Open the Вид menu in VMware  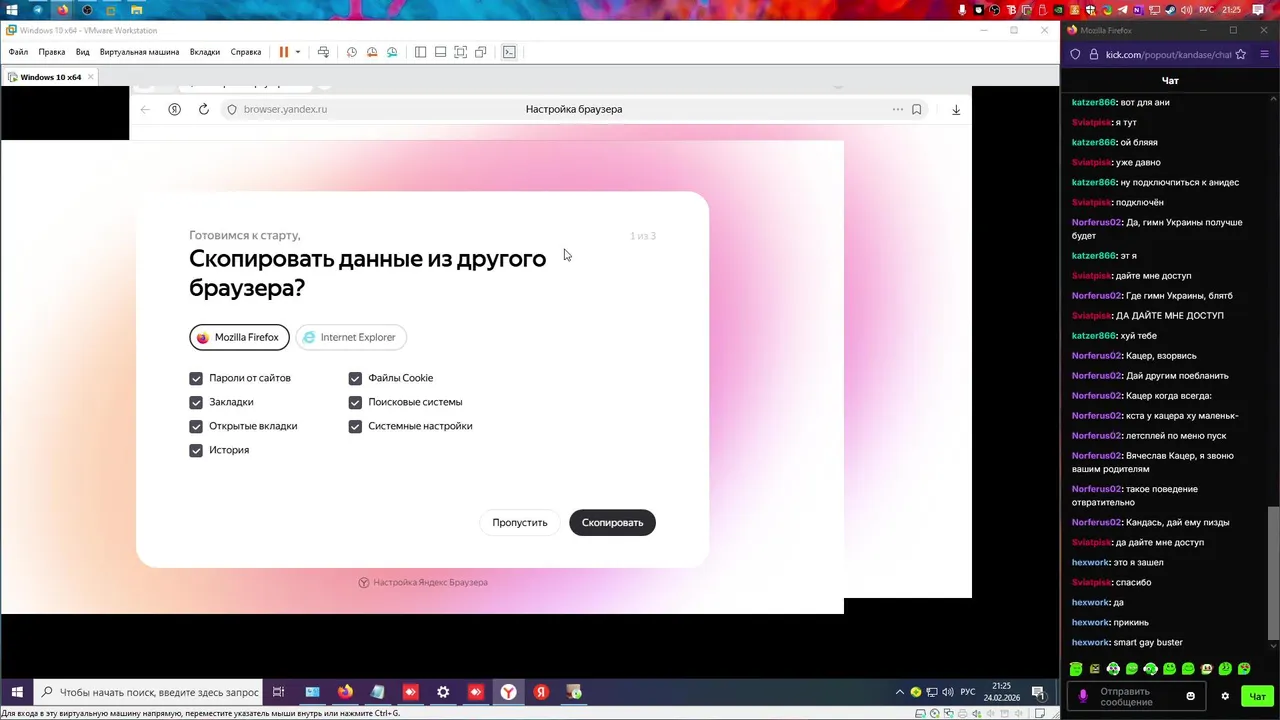[83, 52]
